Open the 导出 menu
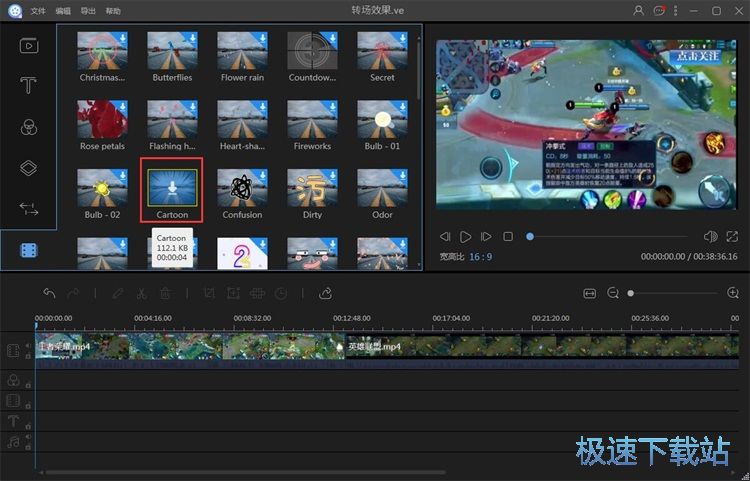This screenshot has height=481, width=750. (88, 11)
